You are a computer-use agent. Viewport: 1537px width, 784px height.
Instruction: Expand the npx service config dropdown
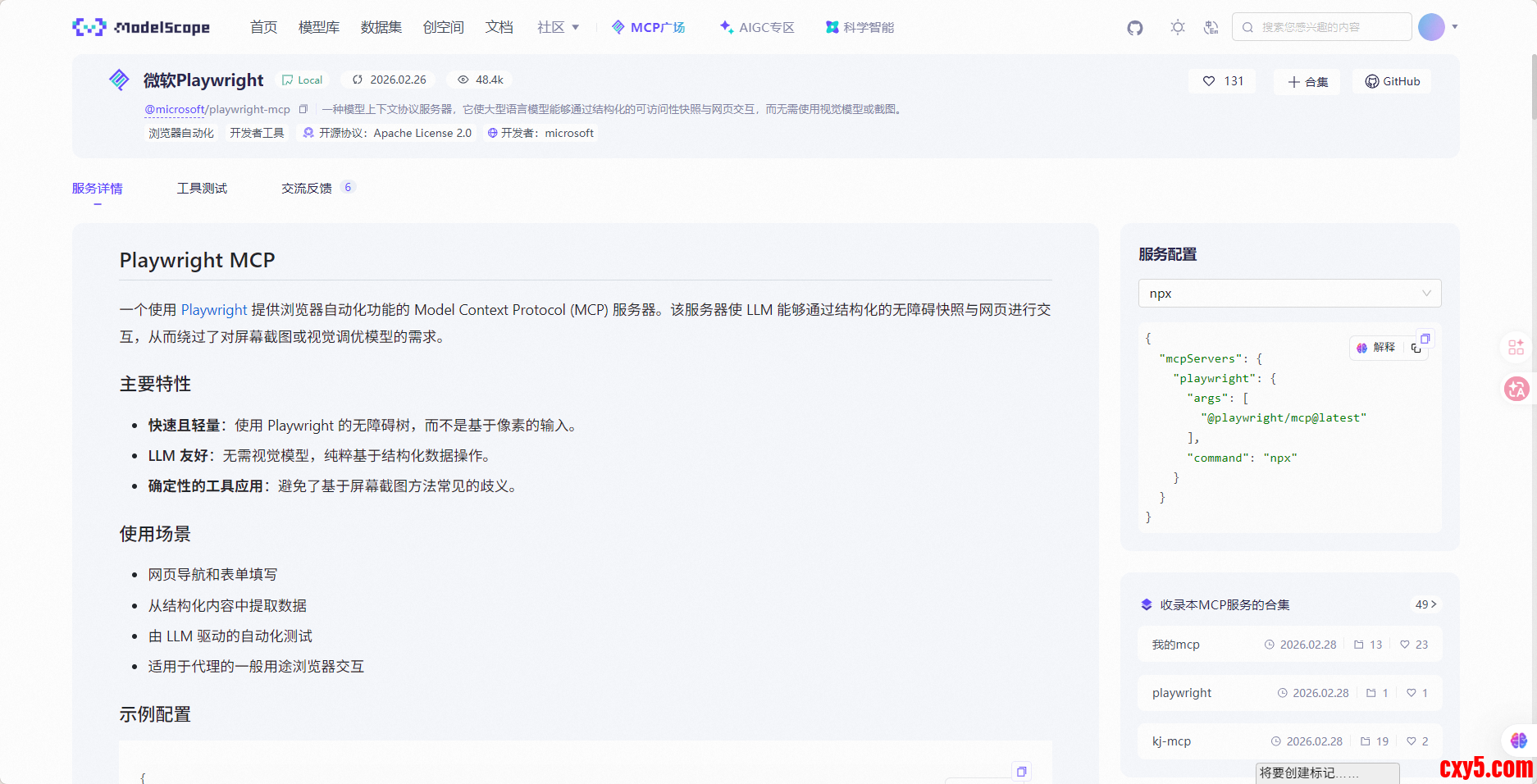click(1289, 294)
